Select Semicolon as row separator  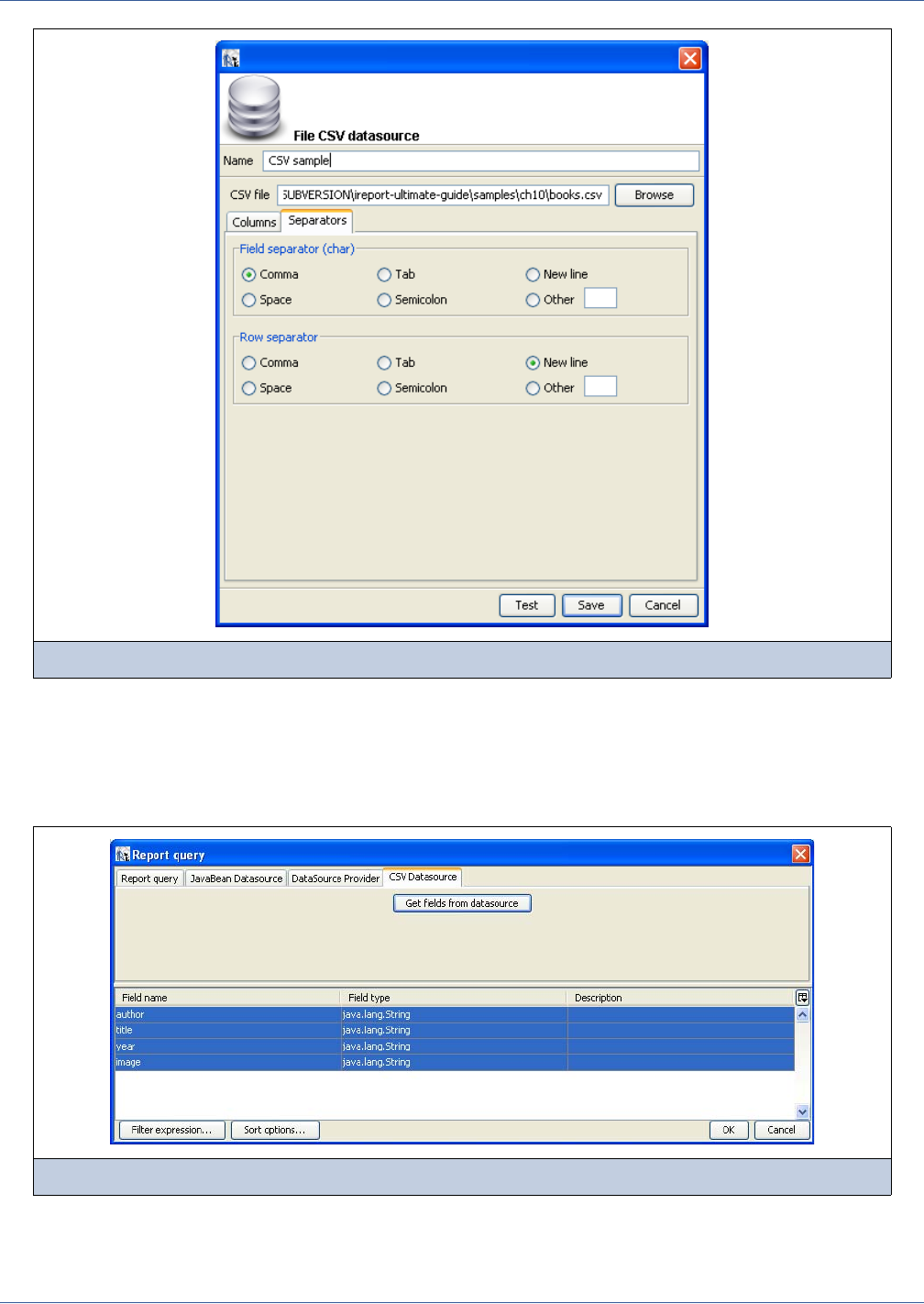click(x=412, y=389)
